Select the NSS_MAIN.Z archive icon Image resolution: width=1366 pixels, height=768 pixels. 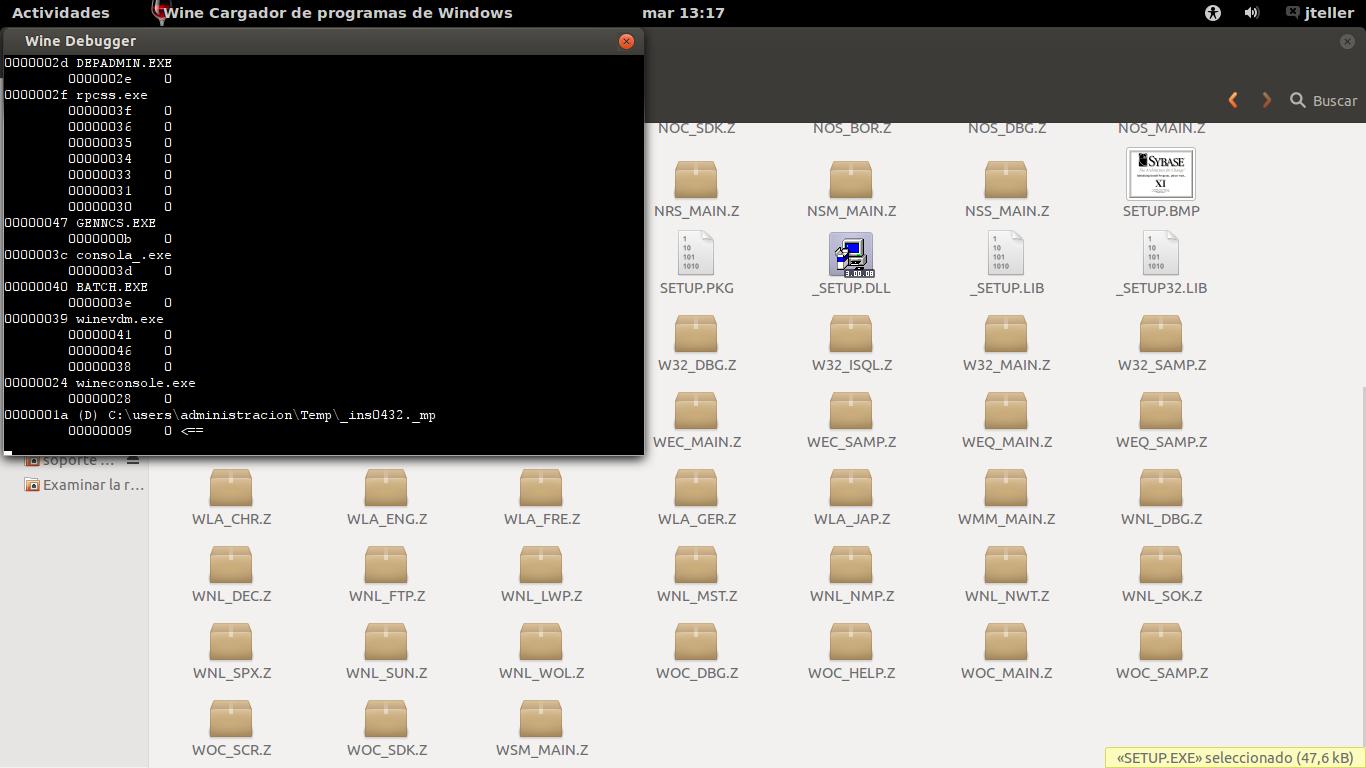point(1006,180)
